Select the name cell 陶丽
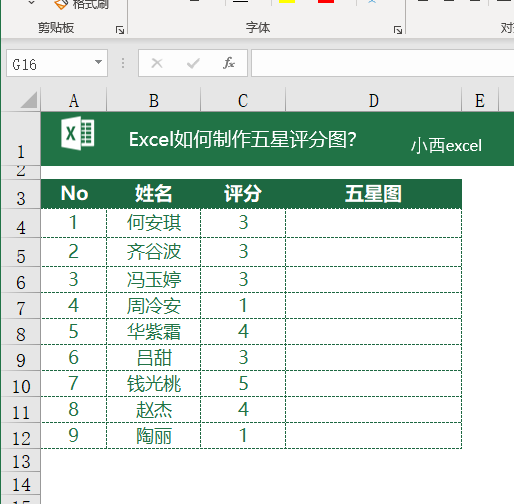Screen dimensions: 514x504 click(x=154, y=435)
